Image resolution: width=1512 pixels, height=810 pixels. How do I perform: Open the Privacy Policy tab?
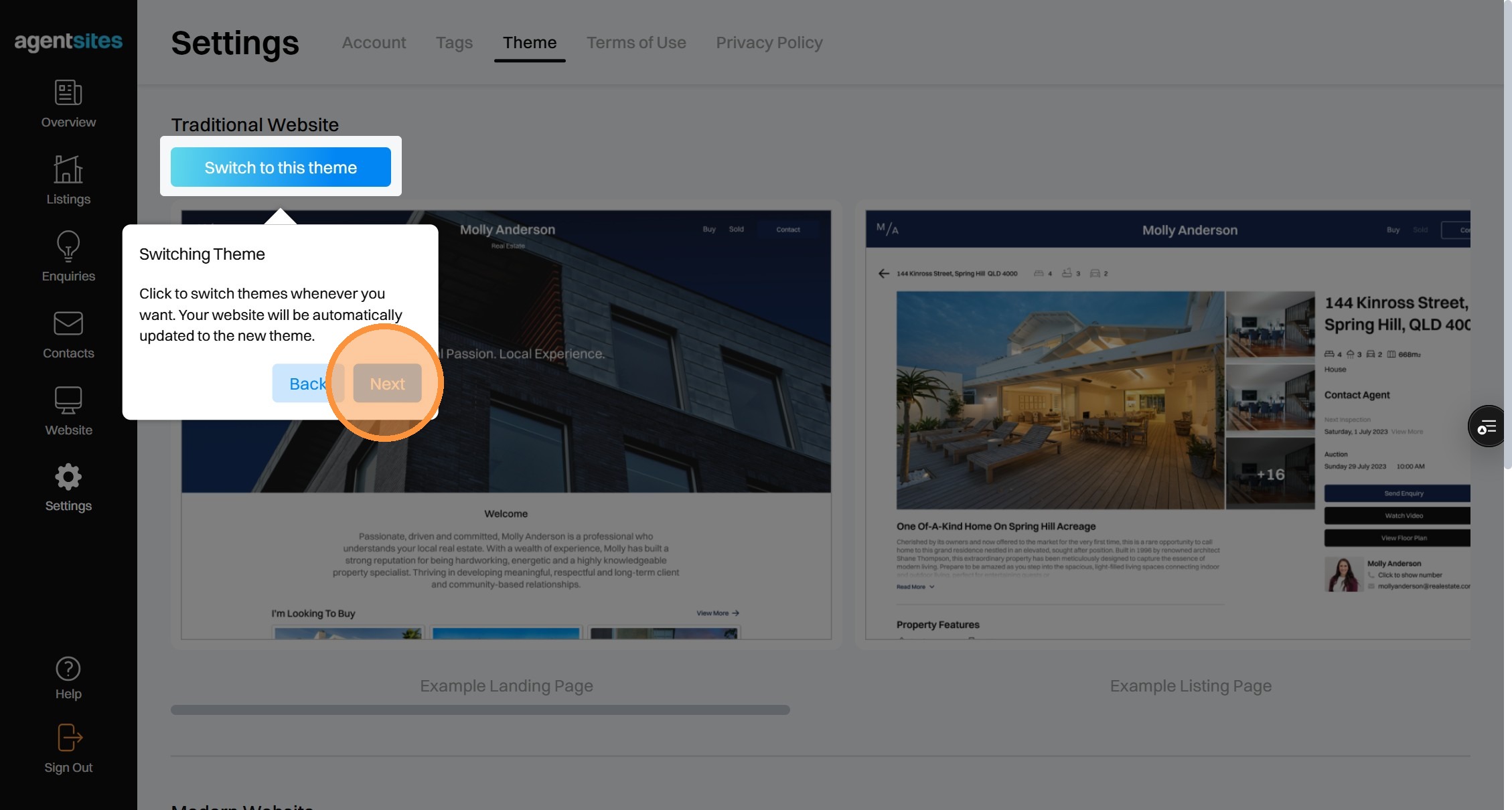tap(769, 43)
